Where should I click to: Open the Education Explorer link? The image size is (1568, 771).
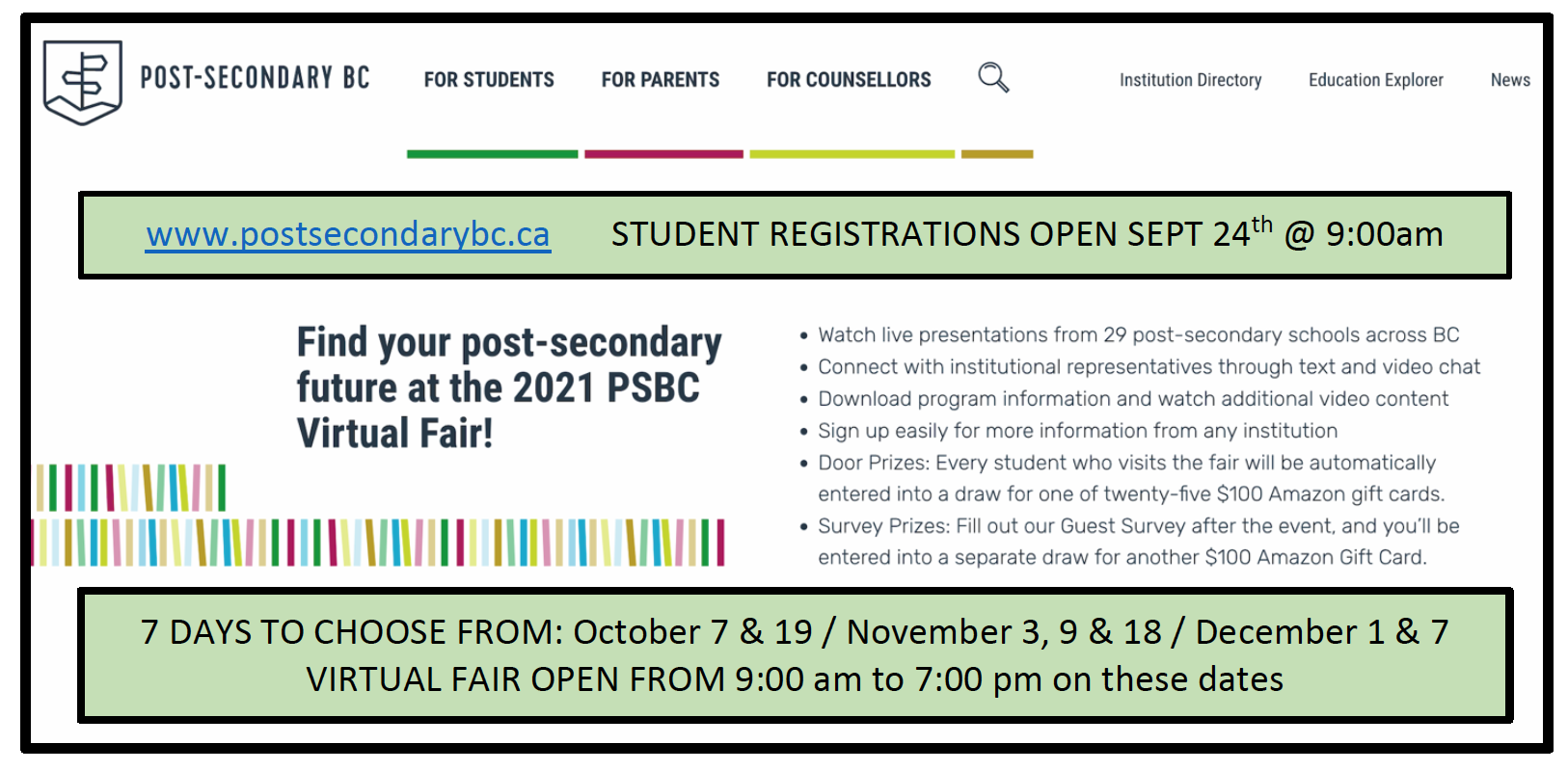[1375, 80]
